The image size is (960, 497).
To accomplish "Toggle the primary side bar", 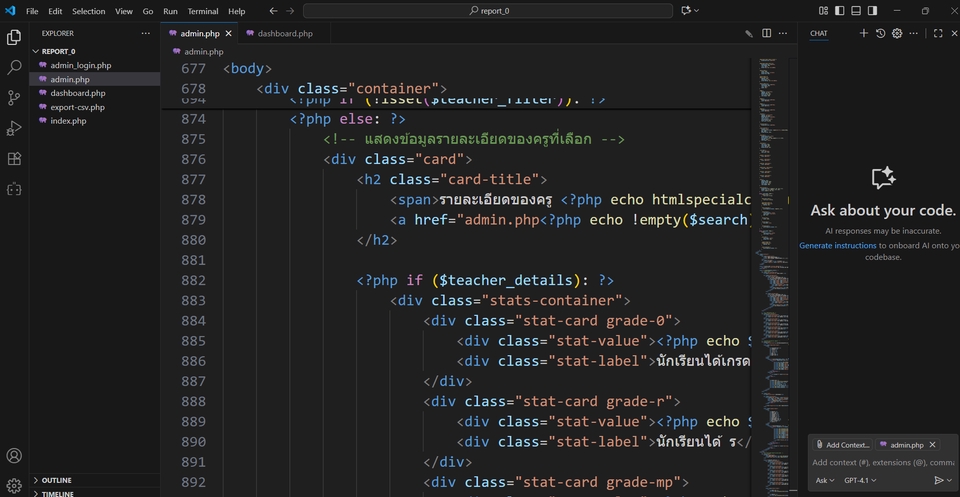I will click(840, 10).
